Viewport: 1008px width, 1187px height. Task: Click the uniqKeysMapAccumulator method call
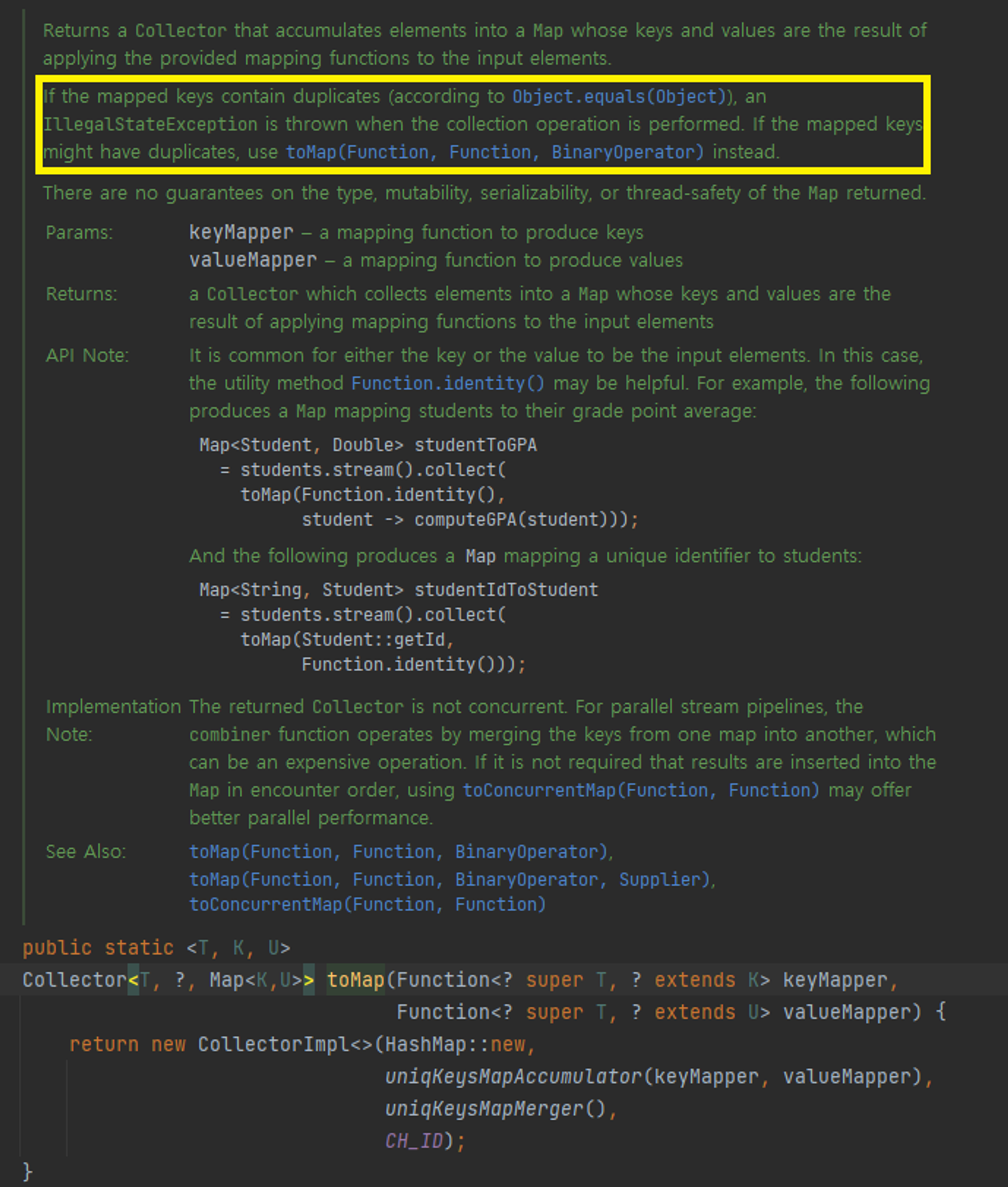(512, 1077)
